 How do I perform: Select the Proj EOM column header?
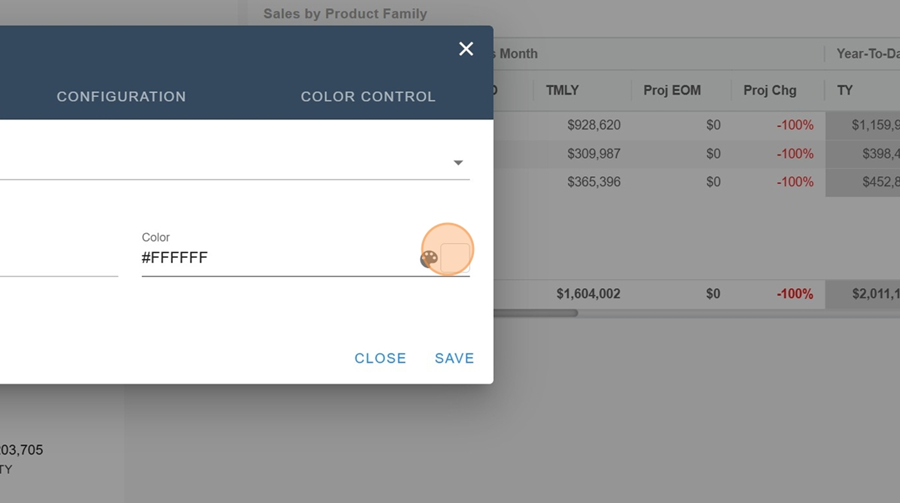coord(672,90)
